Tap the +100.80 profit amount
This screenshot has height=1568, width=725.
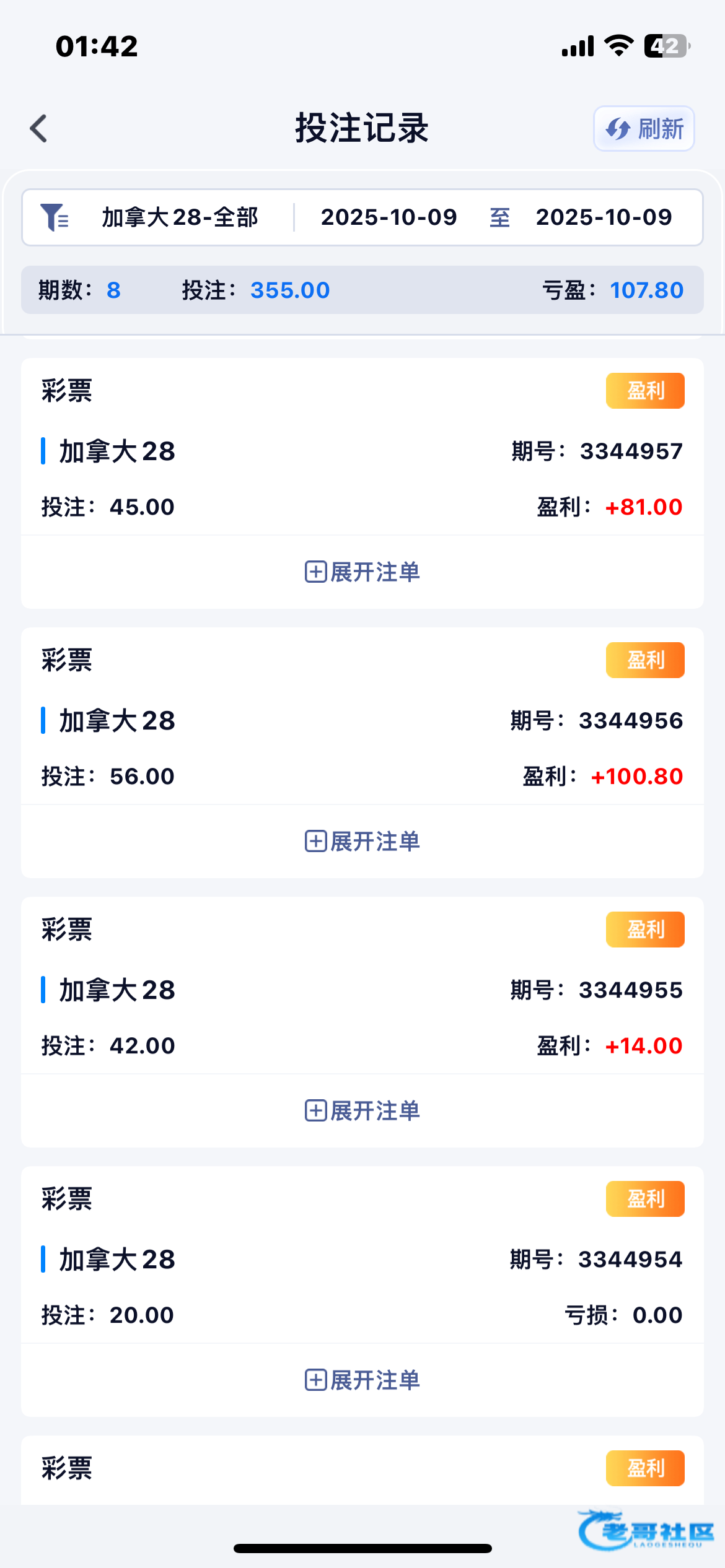tap(637, 777)
